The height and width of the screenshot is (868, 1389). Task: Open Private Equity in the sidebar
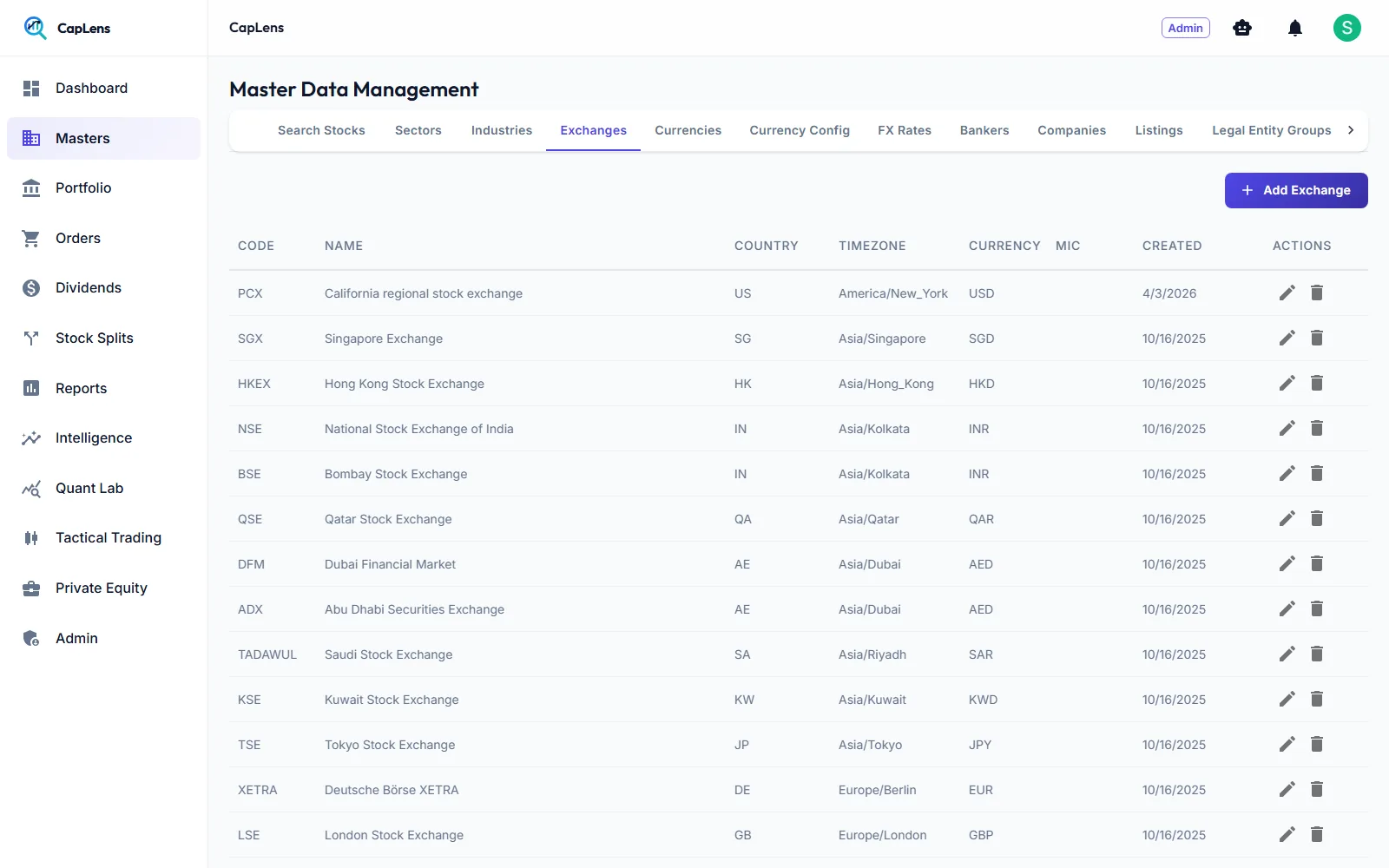coord(103,589)
